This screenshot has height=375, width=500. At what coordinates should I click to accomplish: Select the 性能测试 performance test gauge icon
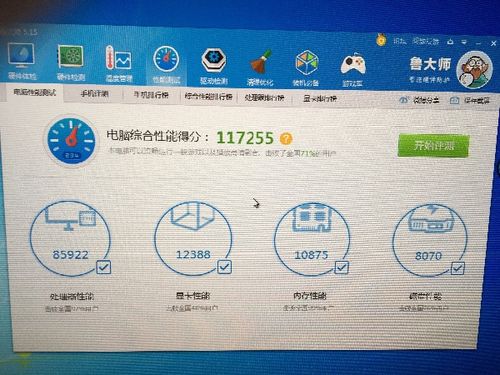pos(166,65)
